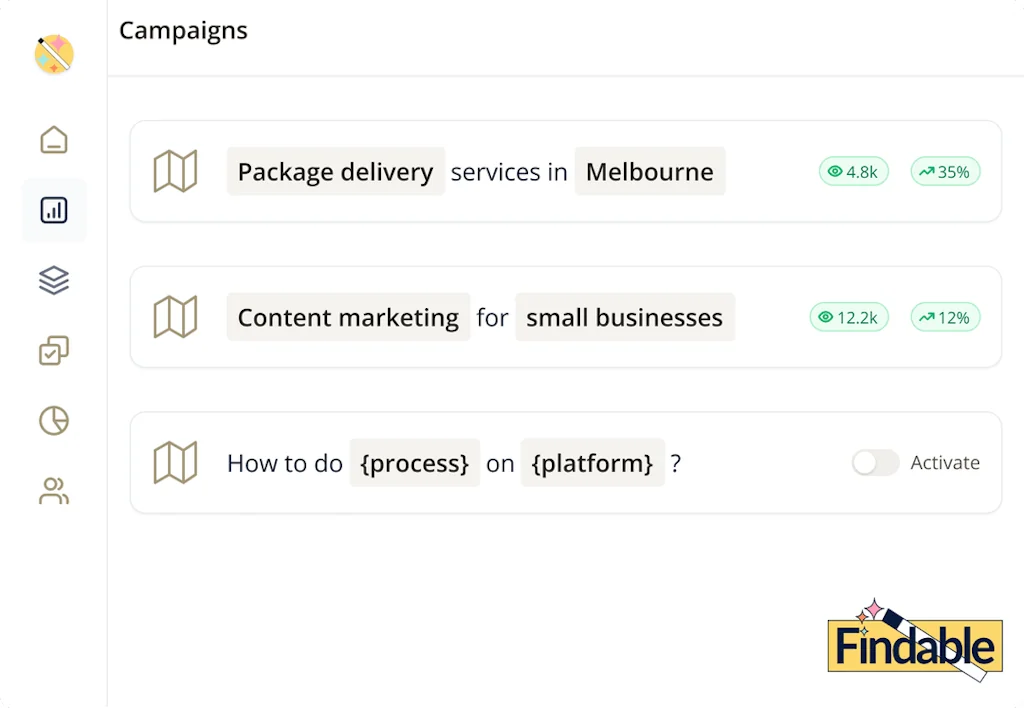This screenshot has height=708, width=1024.
Task: Enable the Activate toggle for the process template
Action: tap(875, 463)
